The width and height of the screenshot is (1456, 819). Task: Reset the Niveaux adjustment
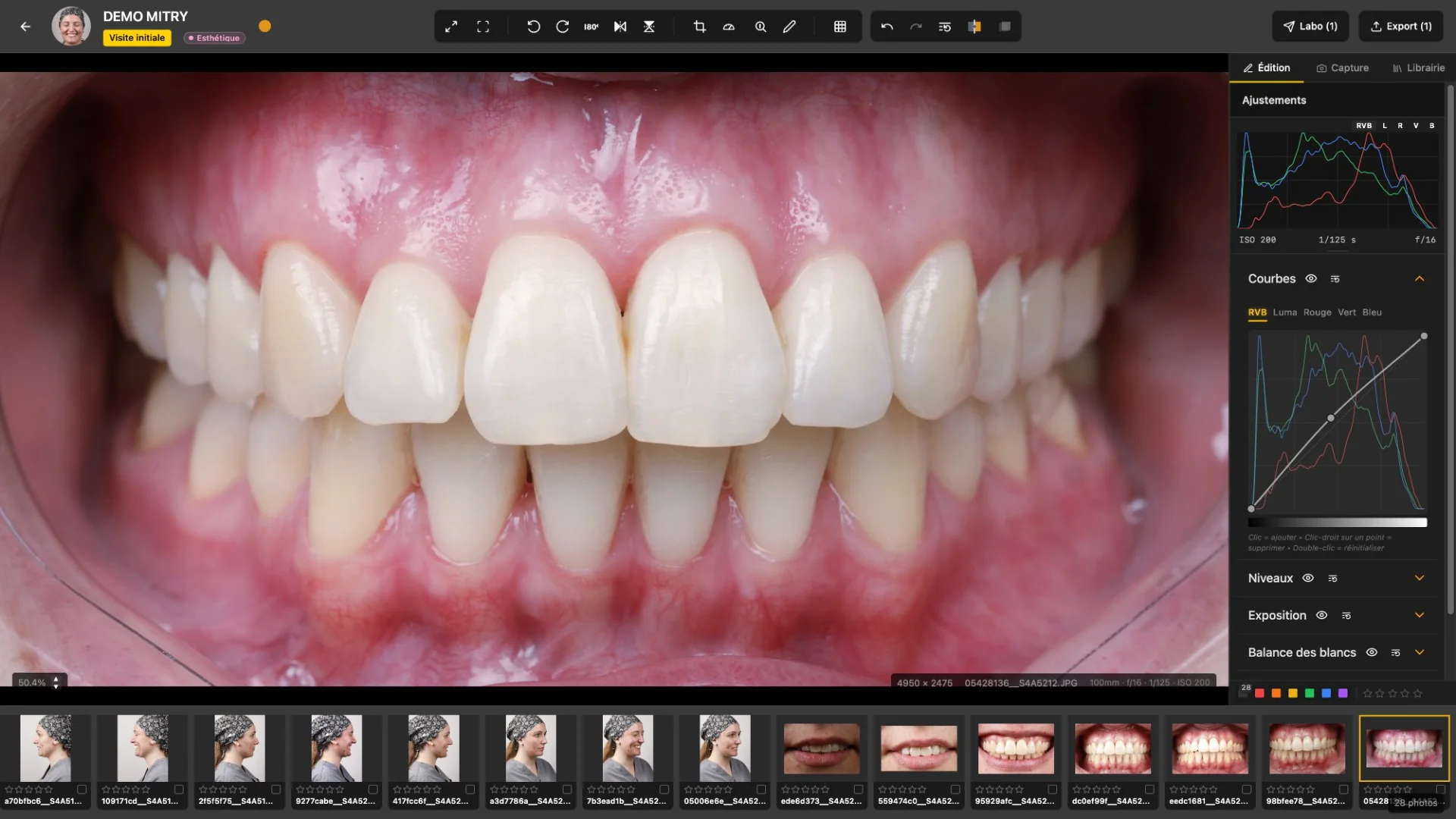(1333, 579)
